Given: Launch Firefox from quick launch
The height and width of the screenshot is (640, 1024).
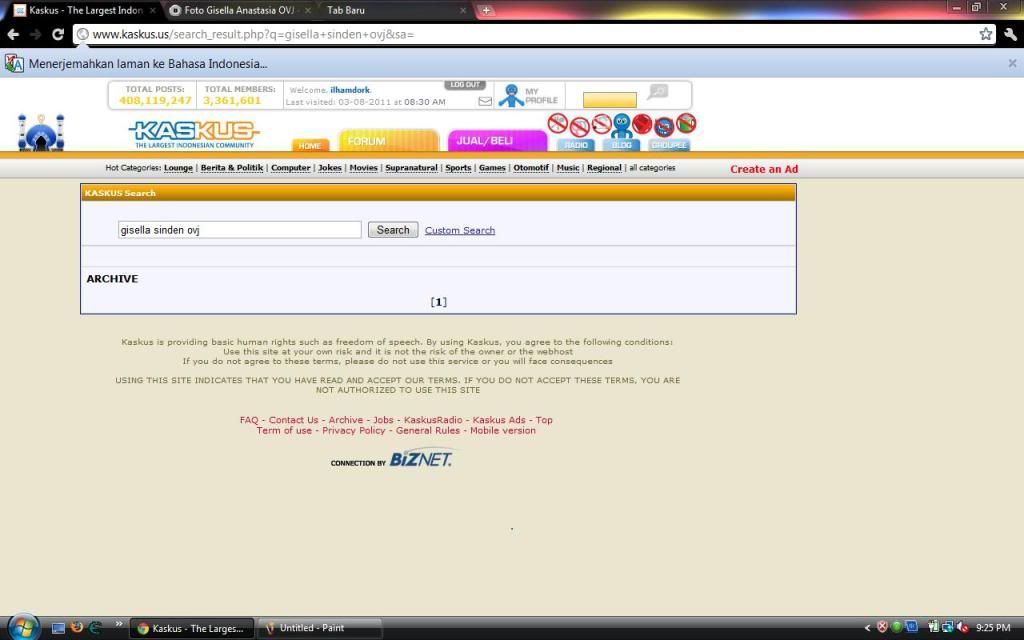Looking at the screenshot, I should [x=77, y=628].
